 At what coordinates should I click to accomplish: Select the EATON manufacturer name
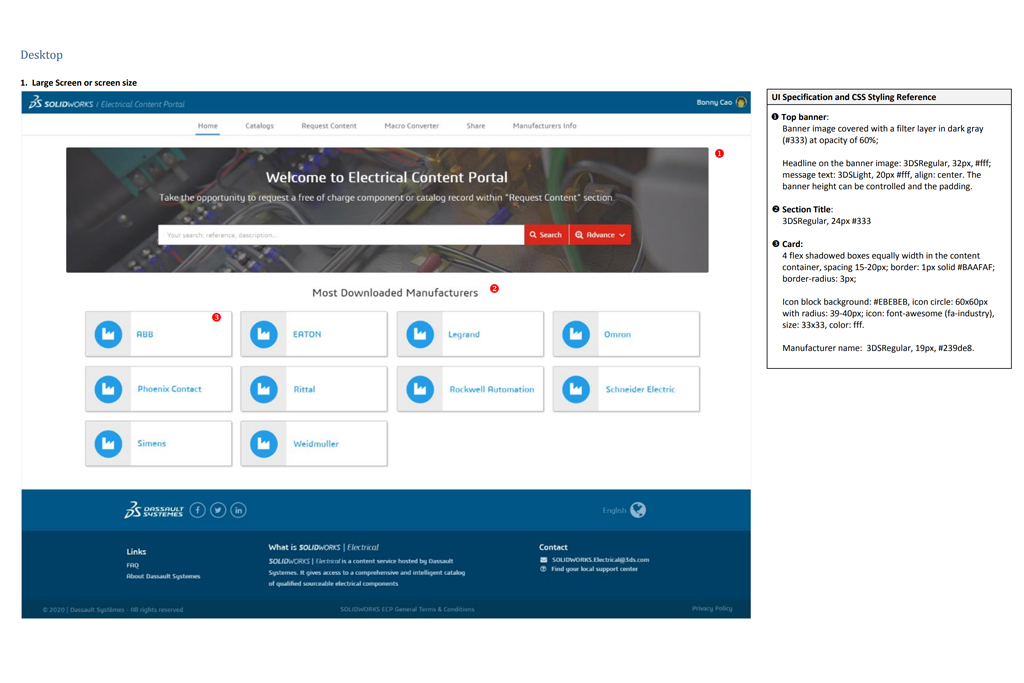(307, 334)
